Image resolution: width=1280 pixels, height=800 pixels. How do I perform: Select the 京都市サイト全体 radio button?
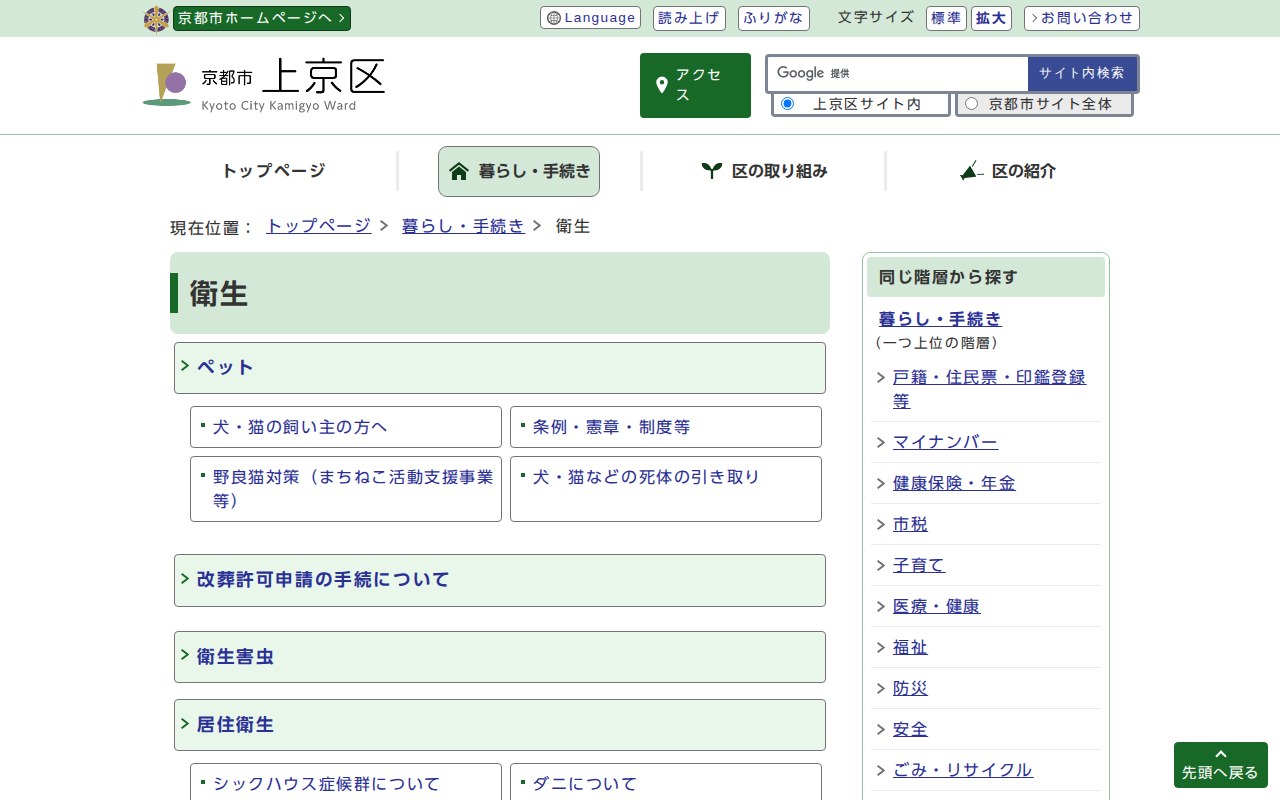click(x=971, y=104)
